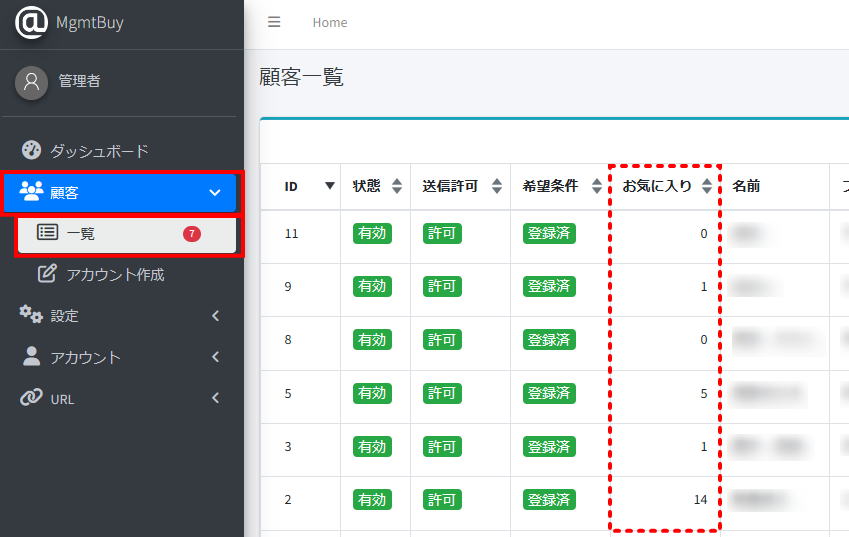Sort by お気に入り column arrows
Image resolution: width=849 pixels, height=537 pixels.
[707, 186]
